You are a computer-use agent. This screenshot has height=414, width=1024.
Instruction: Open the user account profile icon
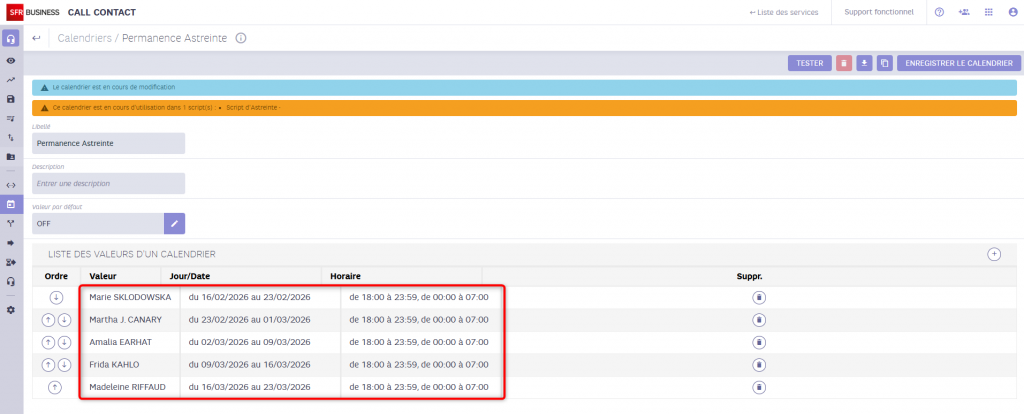[x=1013, y=12]
